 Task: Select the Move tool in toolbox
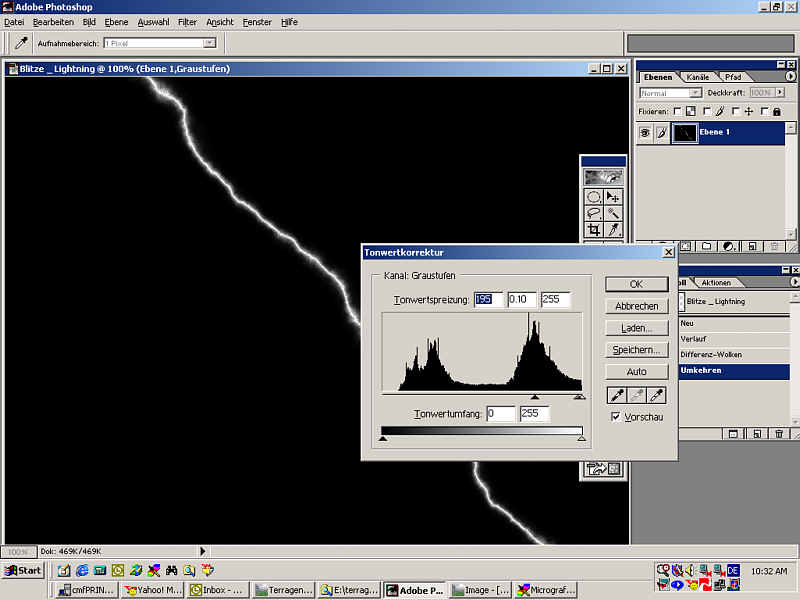[613, 197]
